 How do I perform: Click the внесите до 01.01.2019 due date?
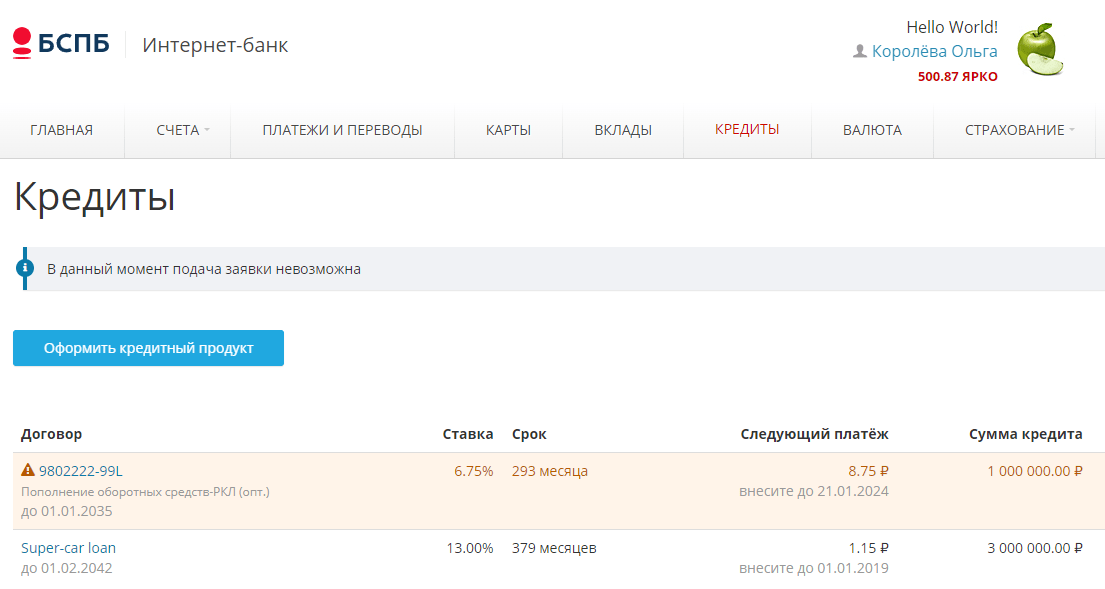[x=814, y=568]
